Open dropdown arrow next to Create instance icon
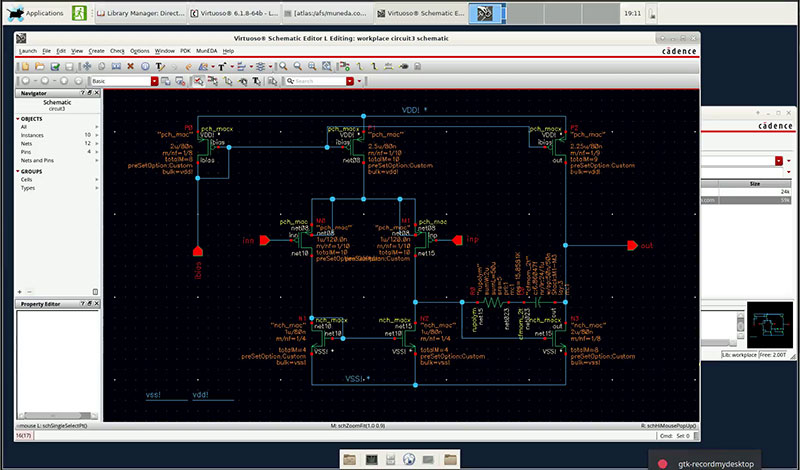800x470 pixels. point(213,67)
